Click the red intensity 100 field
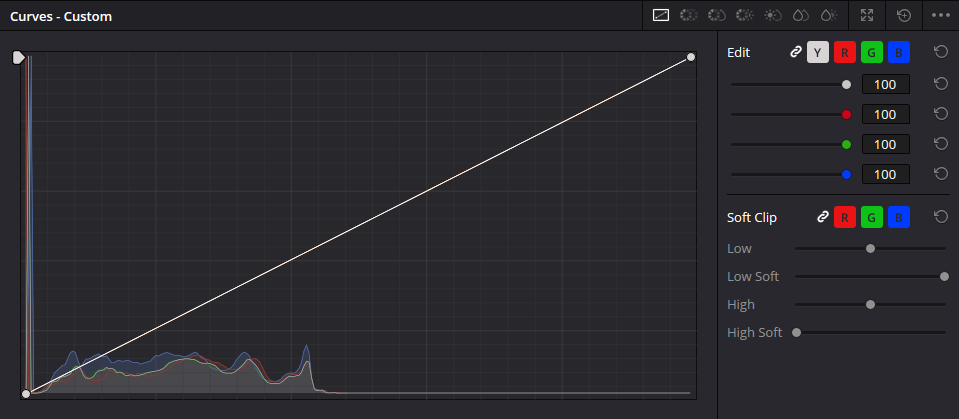Viewport: 959px width, 419px height. [x=886, y=114]
